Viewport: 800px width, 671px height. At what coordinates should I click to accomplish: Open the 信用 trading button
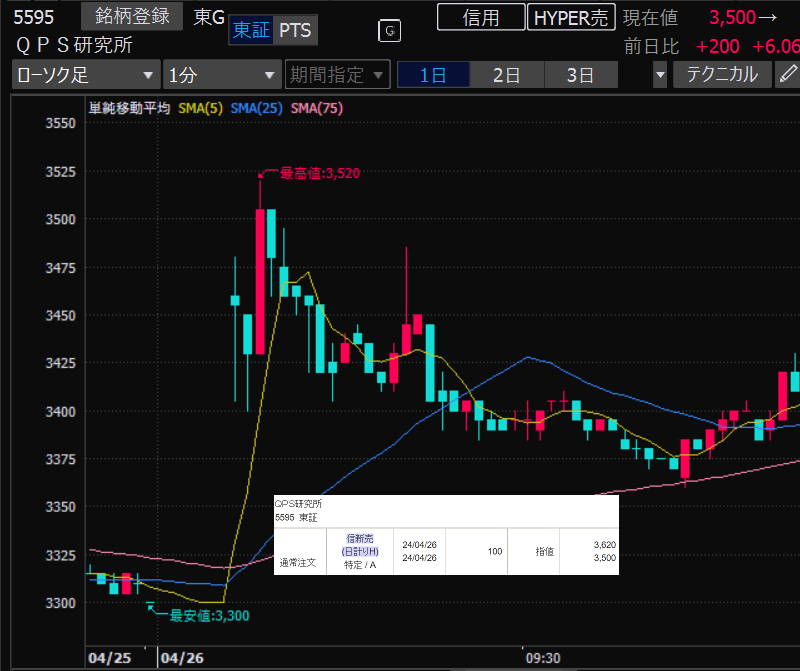click(481, 17)
